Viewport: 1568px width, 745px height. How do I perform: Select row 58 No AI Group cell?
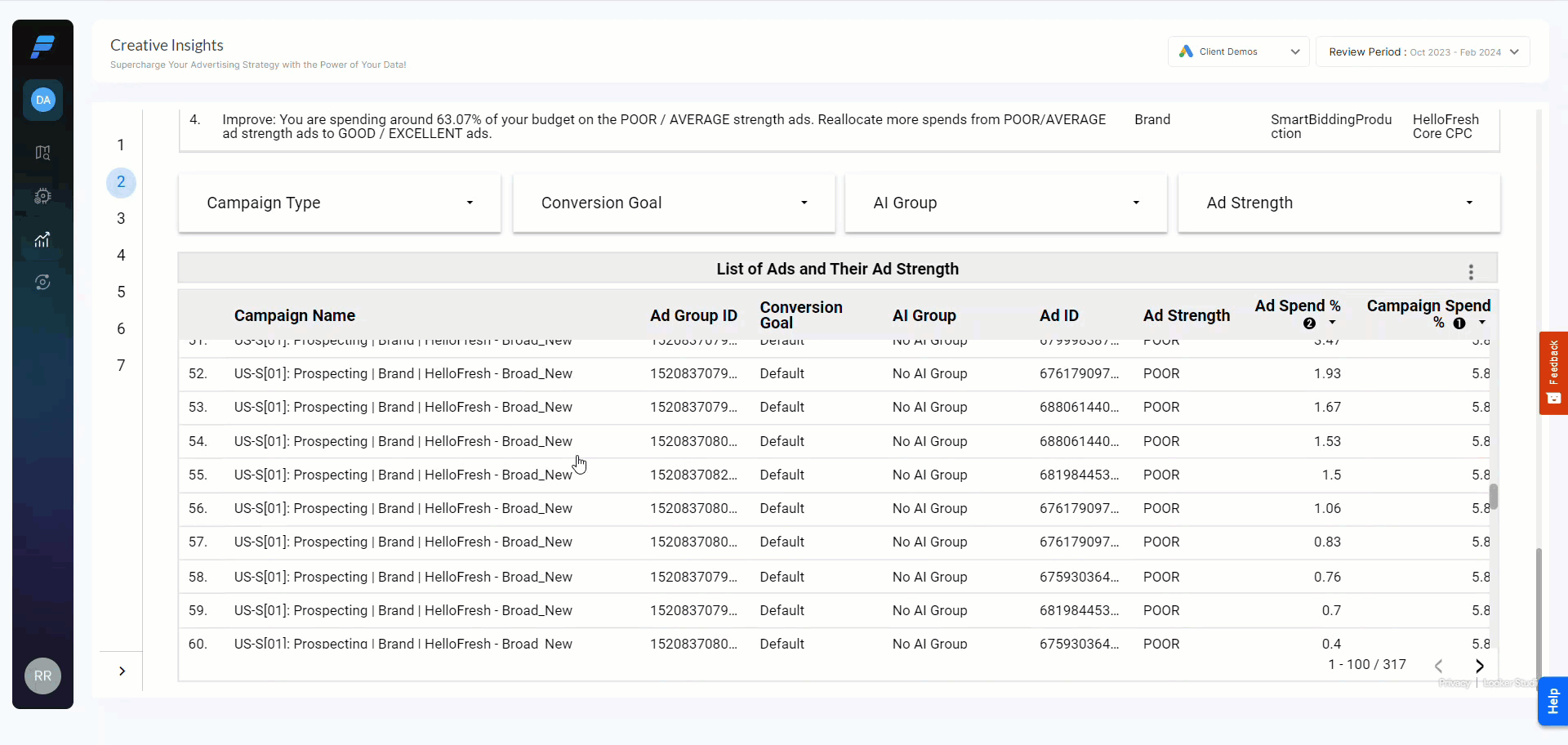929,577
